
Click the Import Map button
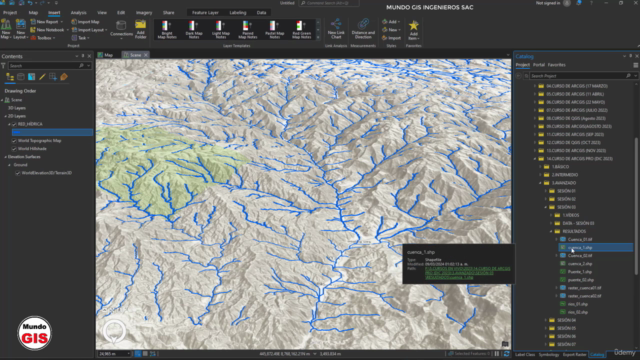[85, 22]
